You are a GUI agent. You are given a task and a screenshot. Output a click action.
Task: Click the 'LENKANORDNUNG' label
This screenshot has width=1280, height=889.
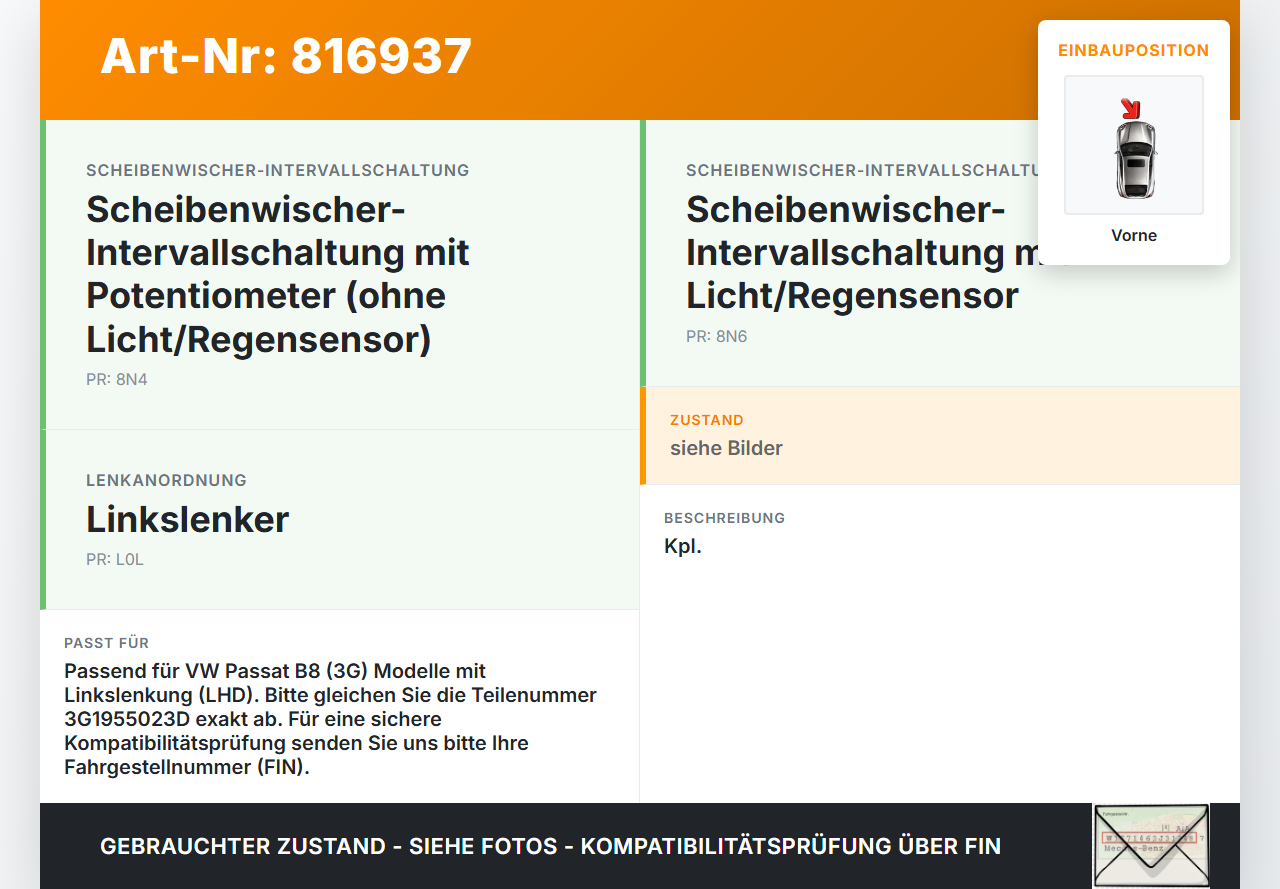tap(166, 480)
